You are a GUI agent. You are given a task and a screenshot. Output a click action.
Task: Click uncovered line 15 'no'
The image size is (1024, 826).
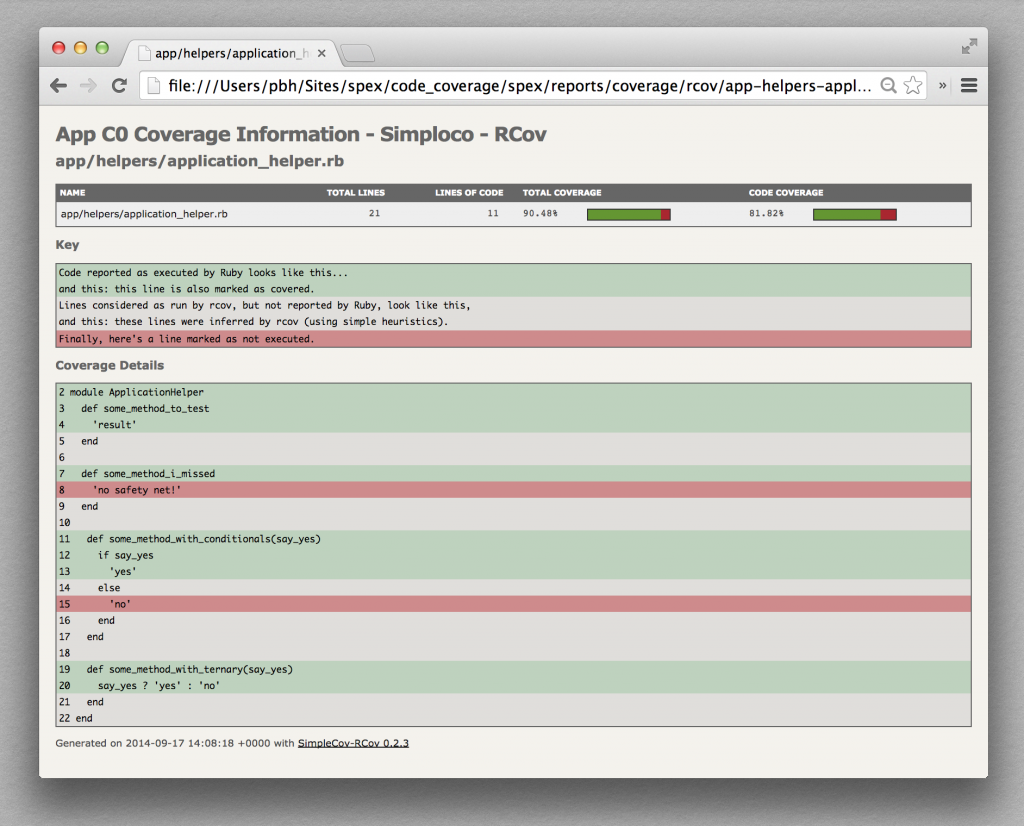pos(513,604)
